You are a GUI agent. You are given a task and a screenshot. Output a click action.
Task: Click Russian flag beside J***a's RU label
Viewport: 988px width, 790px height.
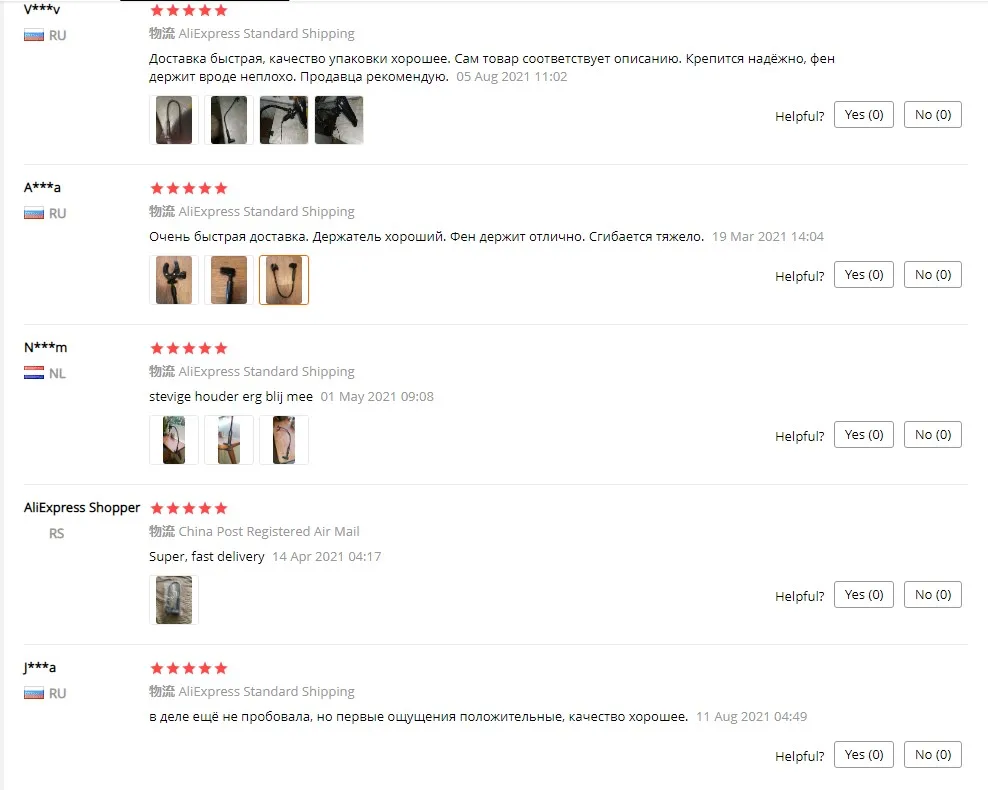point(34,694)
